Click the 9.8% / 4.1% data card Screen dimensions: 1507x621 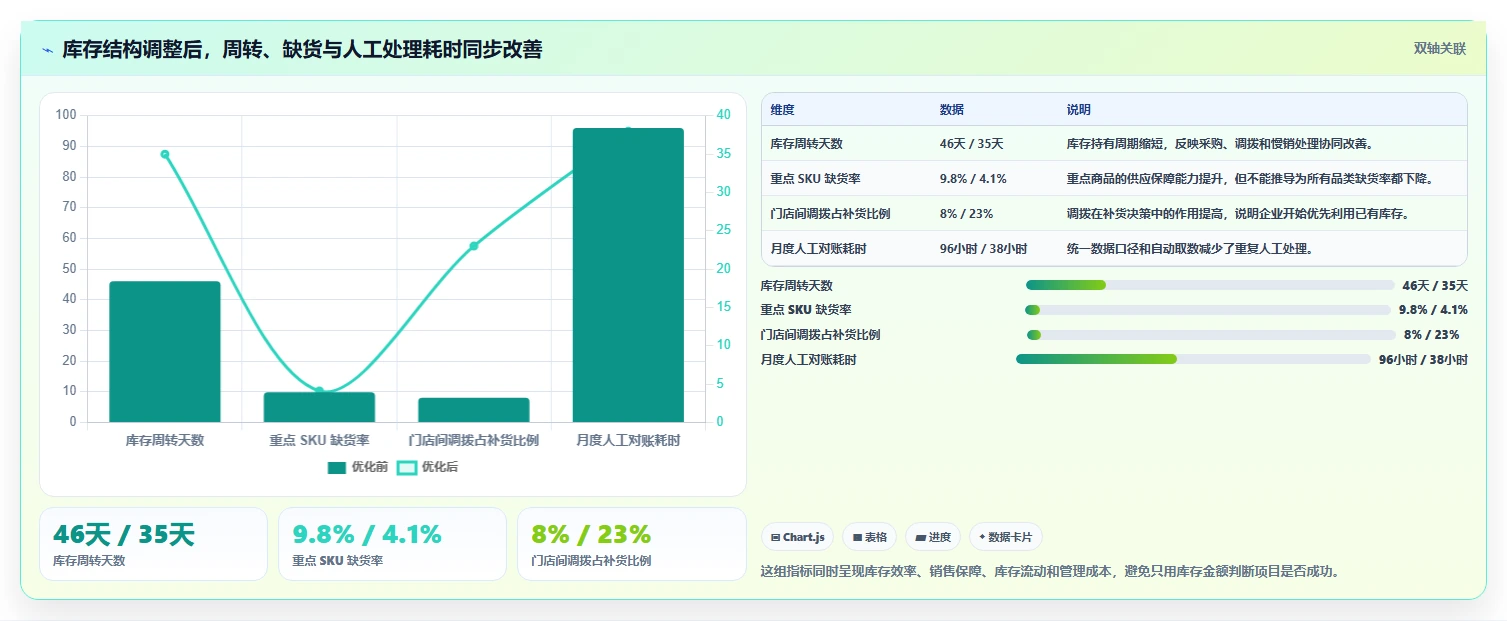tap(392, 544)
